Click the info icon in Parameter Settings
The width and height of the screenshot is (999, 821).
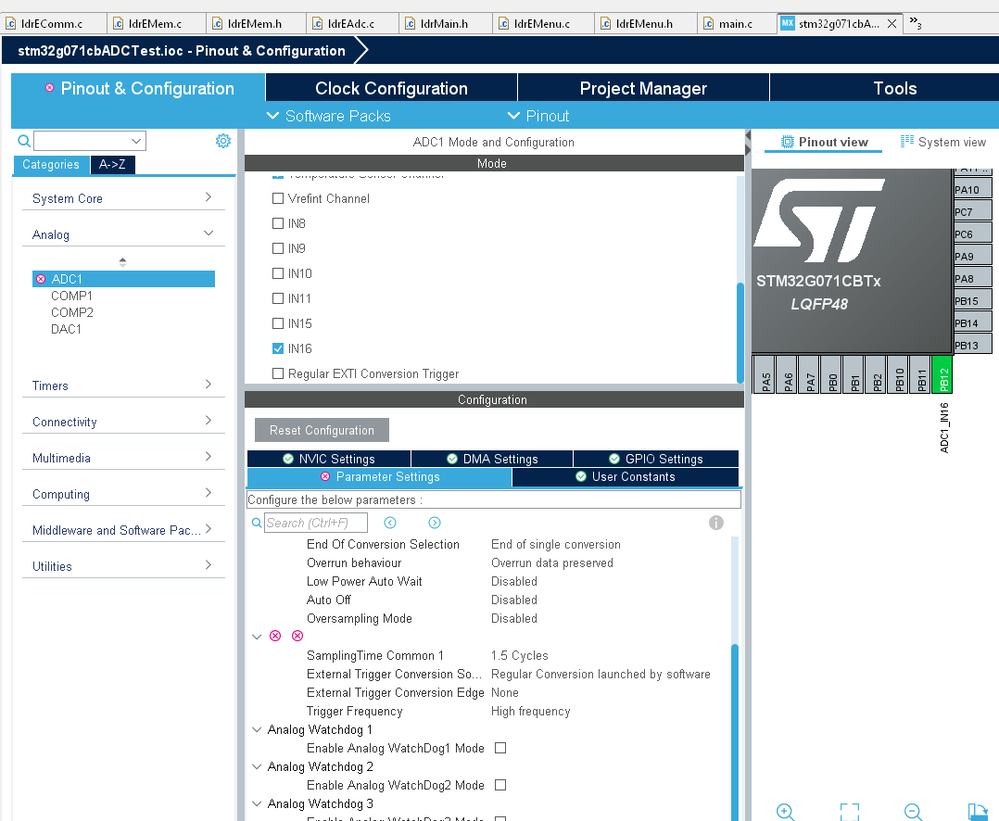click(716, 523)
